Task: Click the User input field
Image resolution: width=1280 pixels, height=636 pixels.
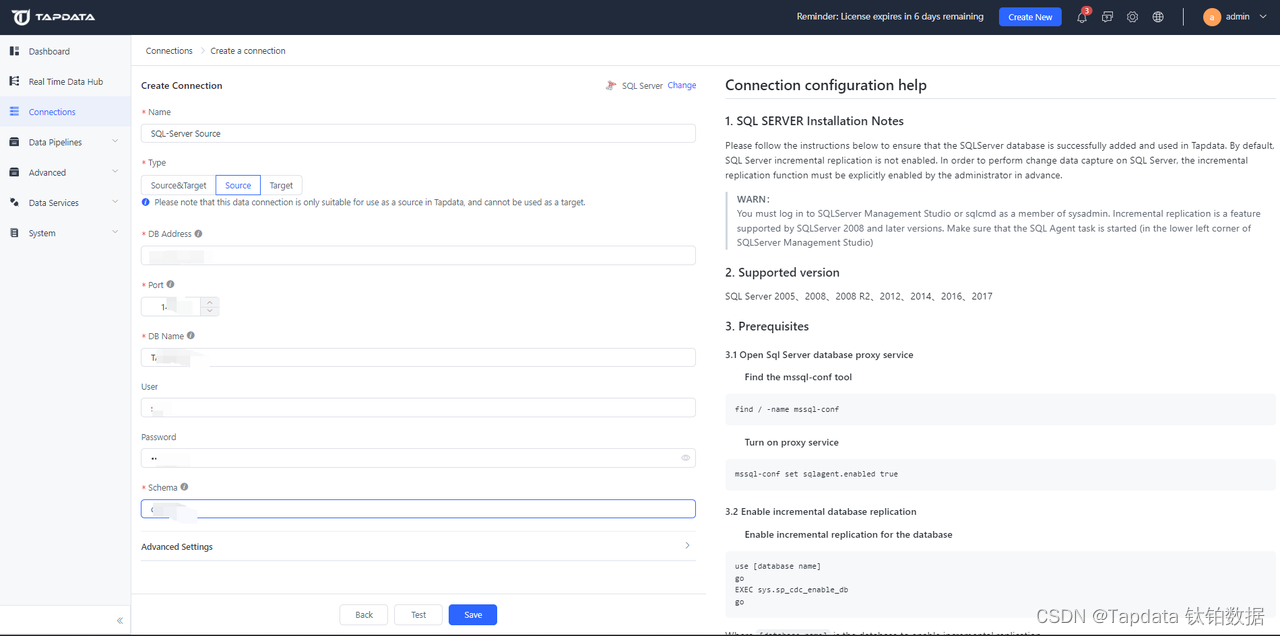Action: 418,407
